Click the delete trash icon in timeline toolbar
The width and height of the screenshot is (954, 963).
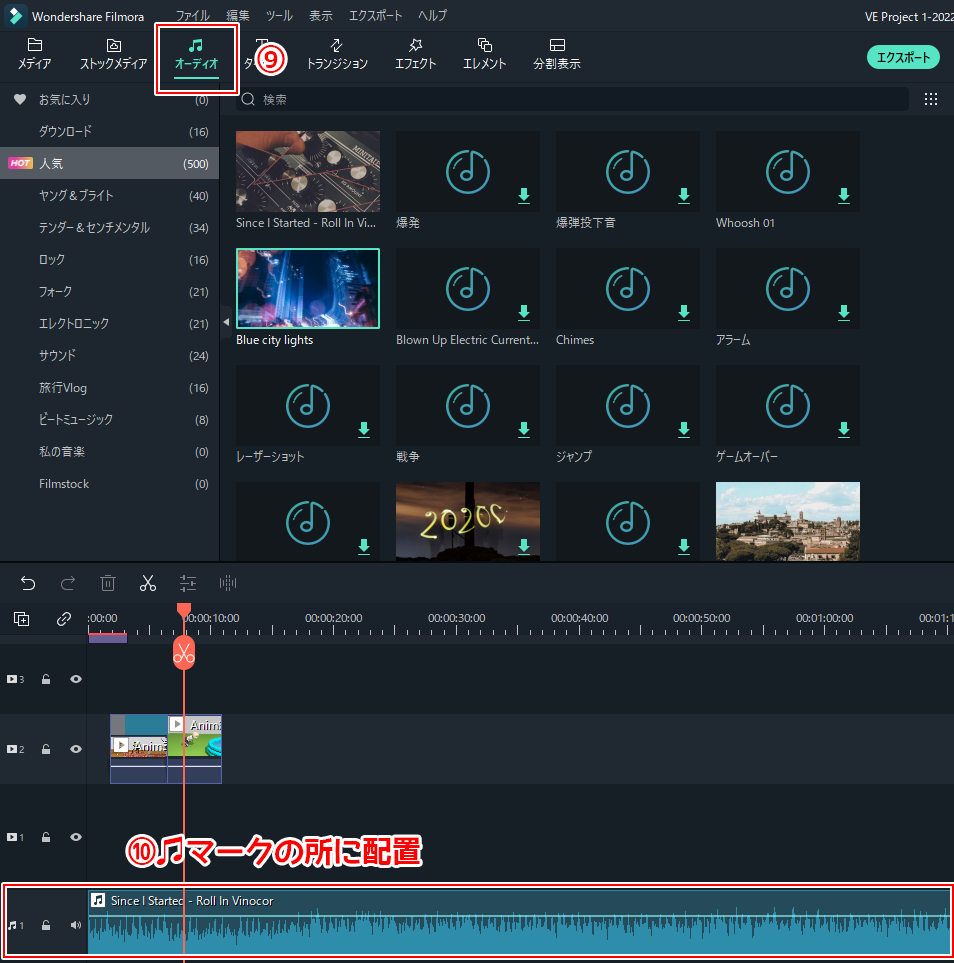click(x=108, y=583)
